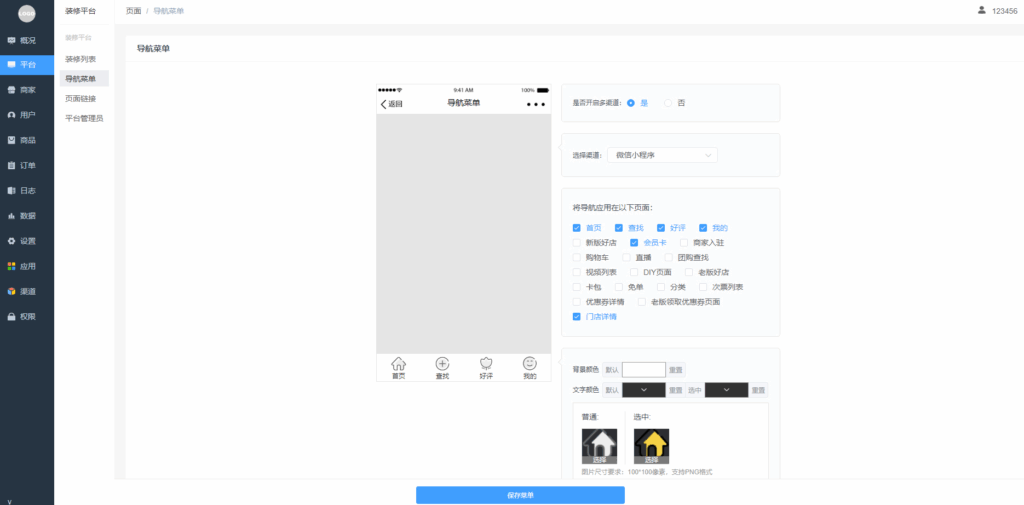Open 应用 in the left sidebar
1024x505 pixels.
click(x=27, y=266)
